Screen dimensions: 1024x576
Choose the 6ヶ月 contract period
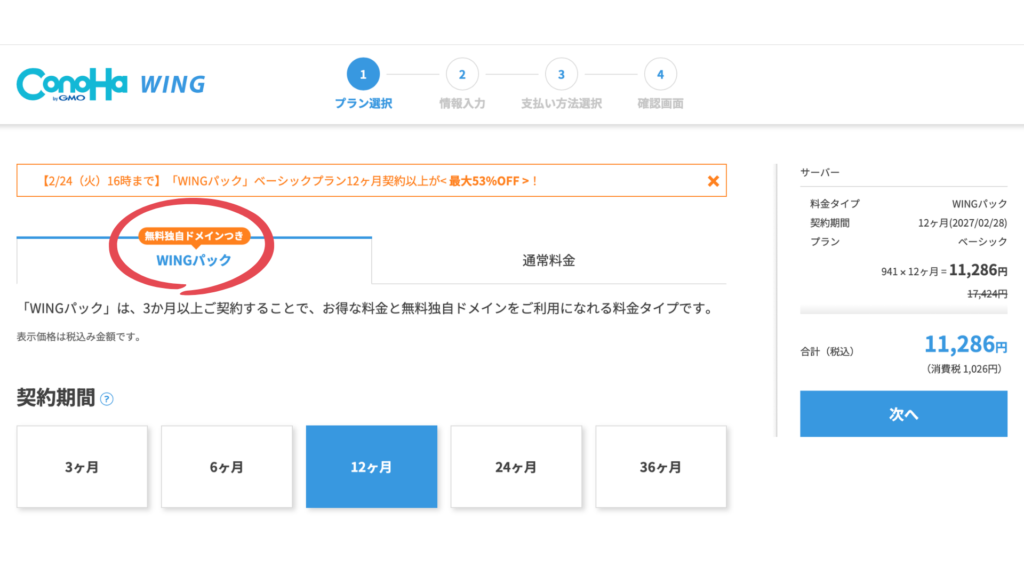[227, 467]
